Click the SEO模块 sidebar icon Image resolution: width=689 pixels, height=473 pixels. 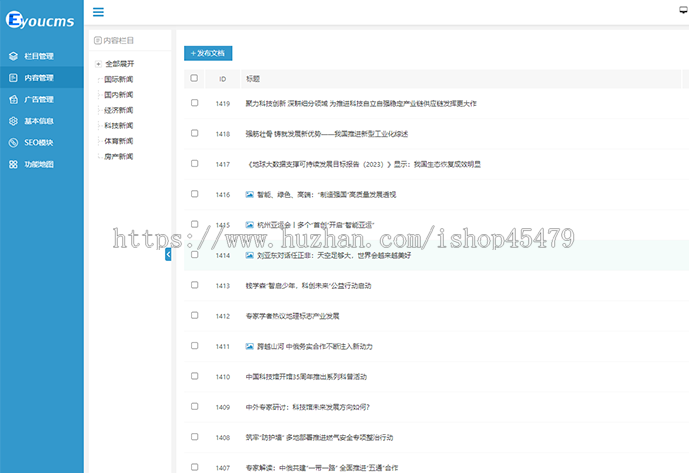[13, 142]
